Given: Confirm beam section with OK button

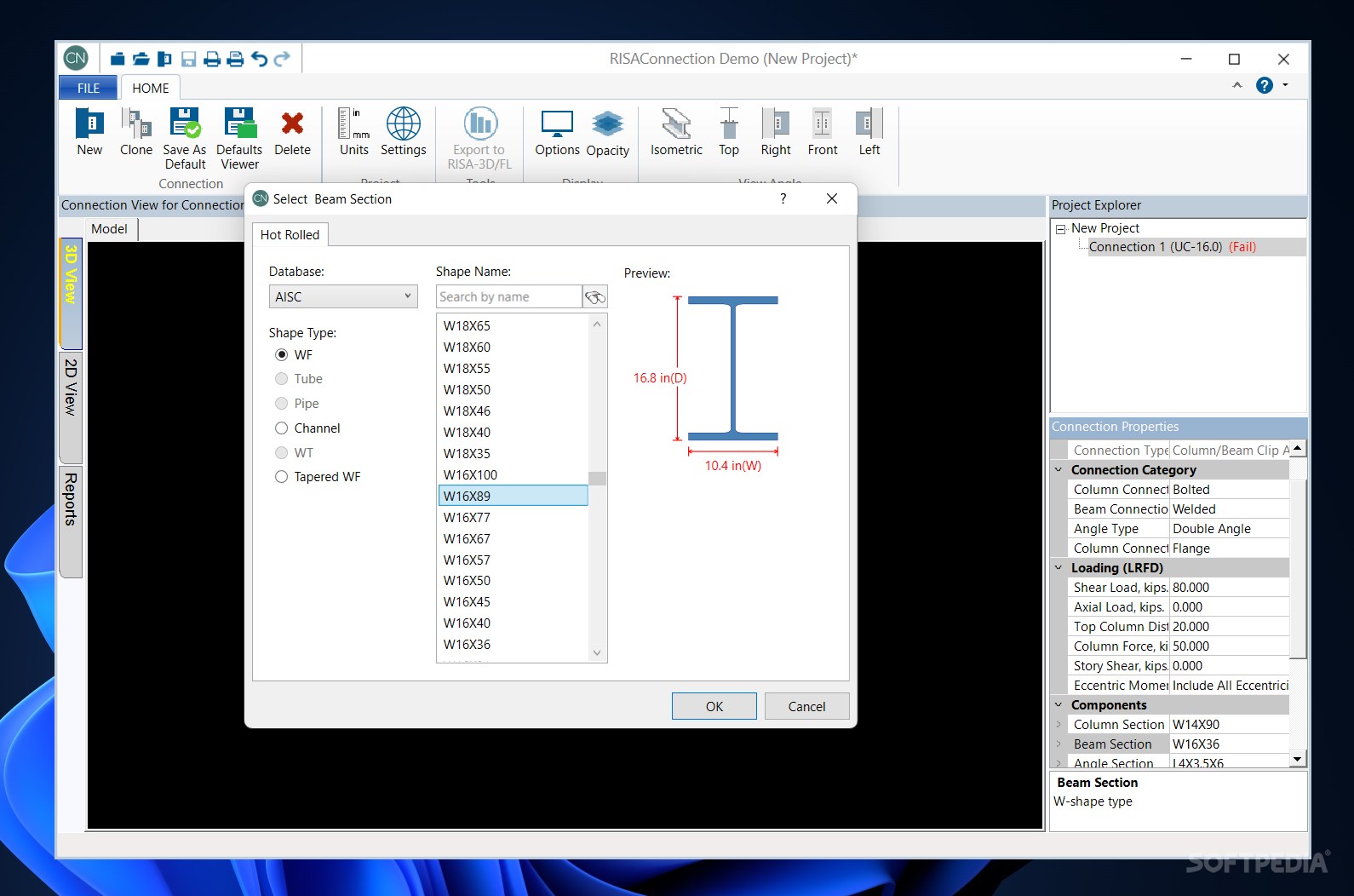Looking at the screenshot, I should point(714,706).
